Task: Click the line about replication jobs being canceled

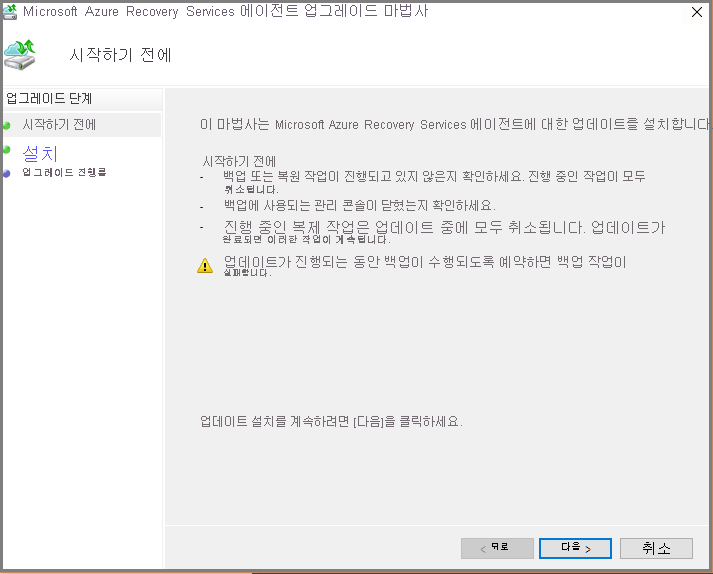Action: coord(444,232)
